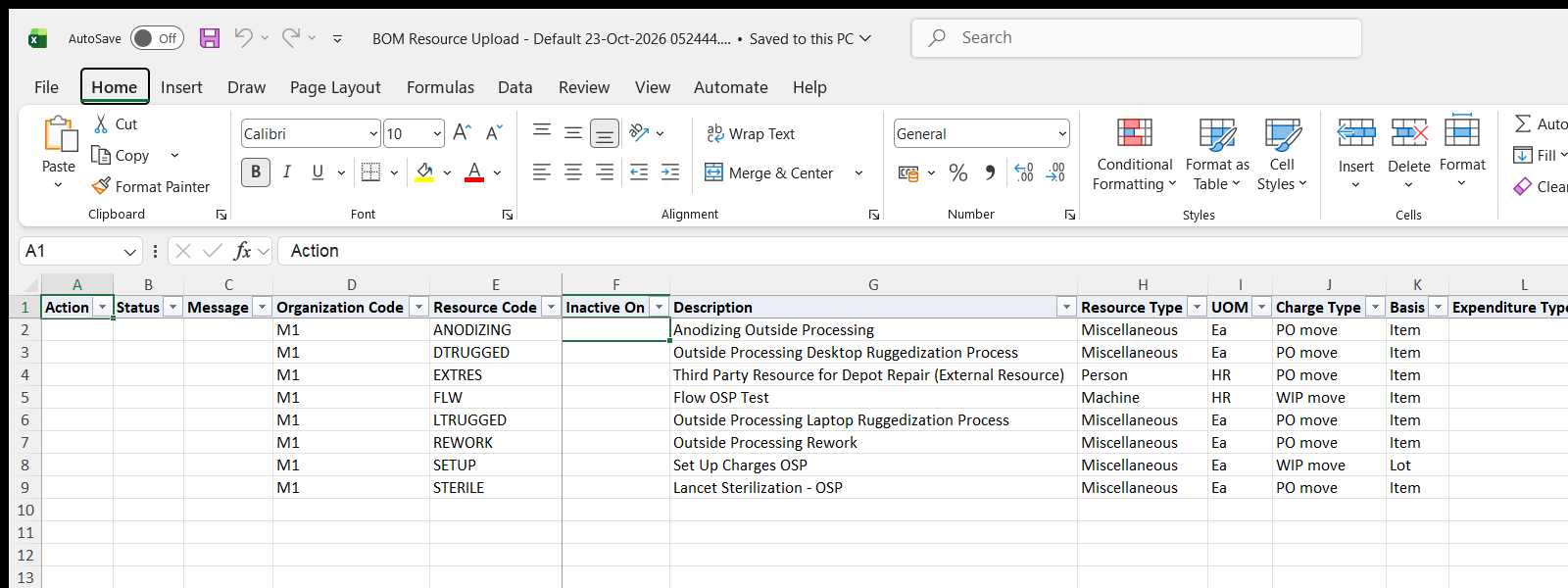Click the Decrease Decimal icon

tap(1055, 173)
